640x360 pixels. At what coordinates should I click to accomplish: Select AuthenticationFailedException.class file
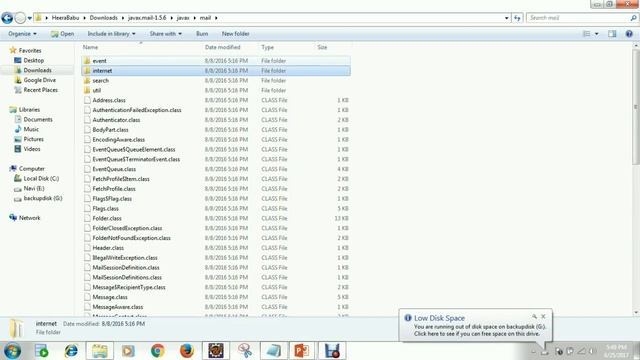[x=137, y=110]
